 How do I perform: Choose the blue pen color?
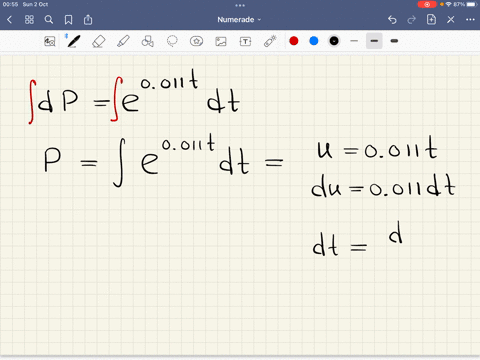tap(314, 41)
